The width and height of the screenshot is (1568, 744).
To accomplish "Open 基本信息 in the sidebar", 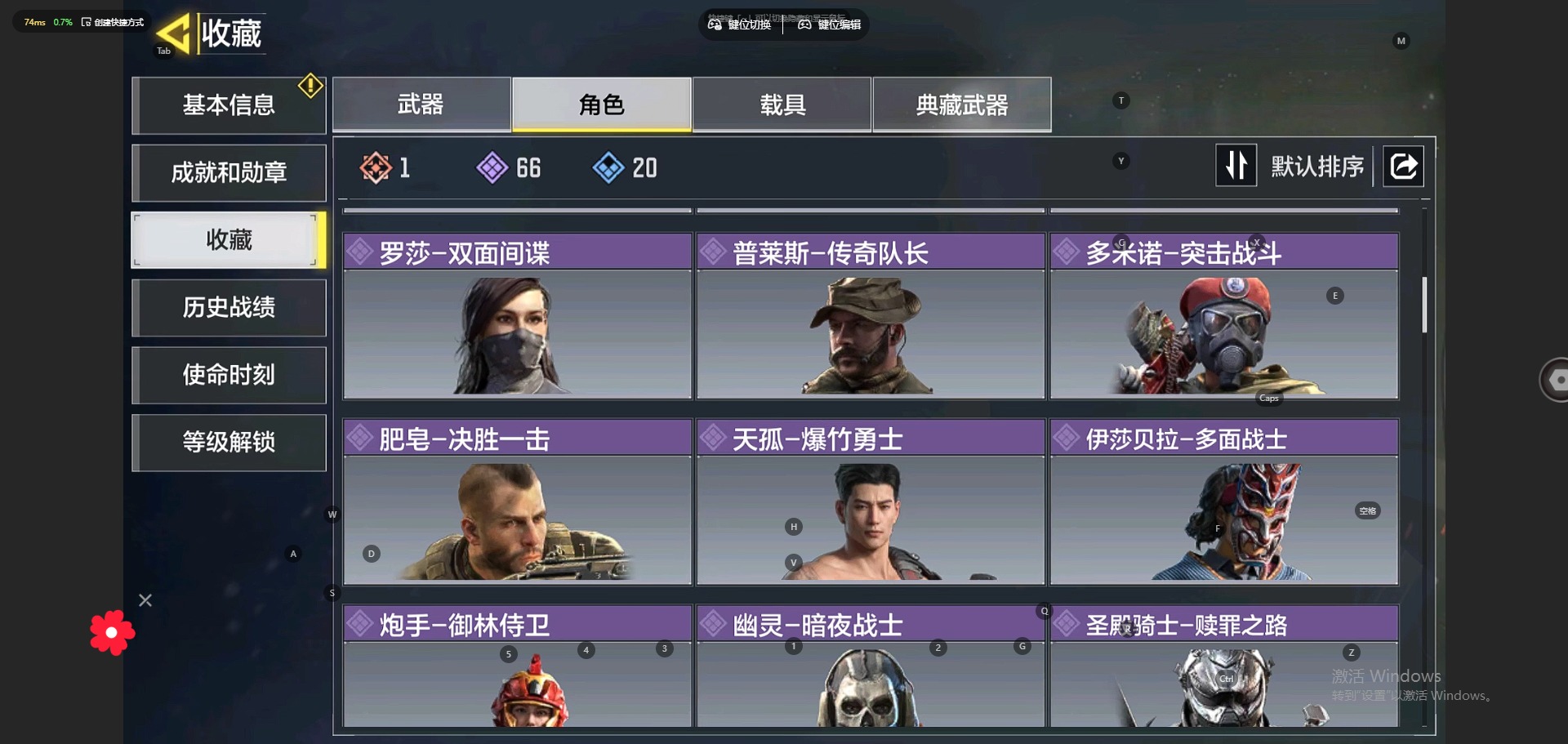I will coord(229,105).
